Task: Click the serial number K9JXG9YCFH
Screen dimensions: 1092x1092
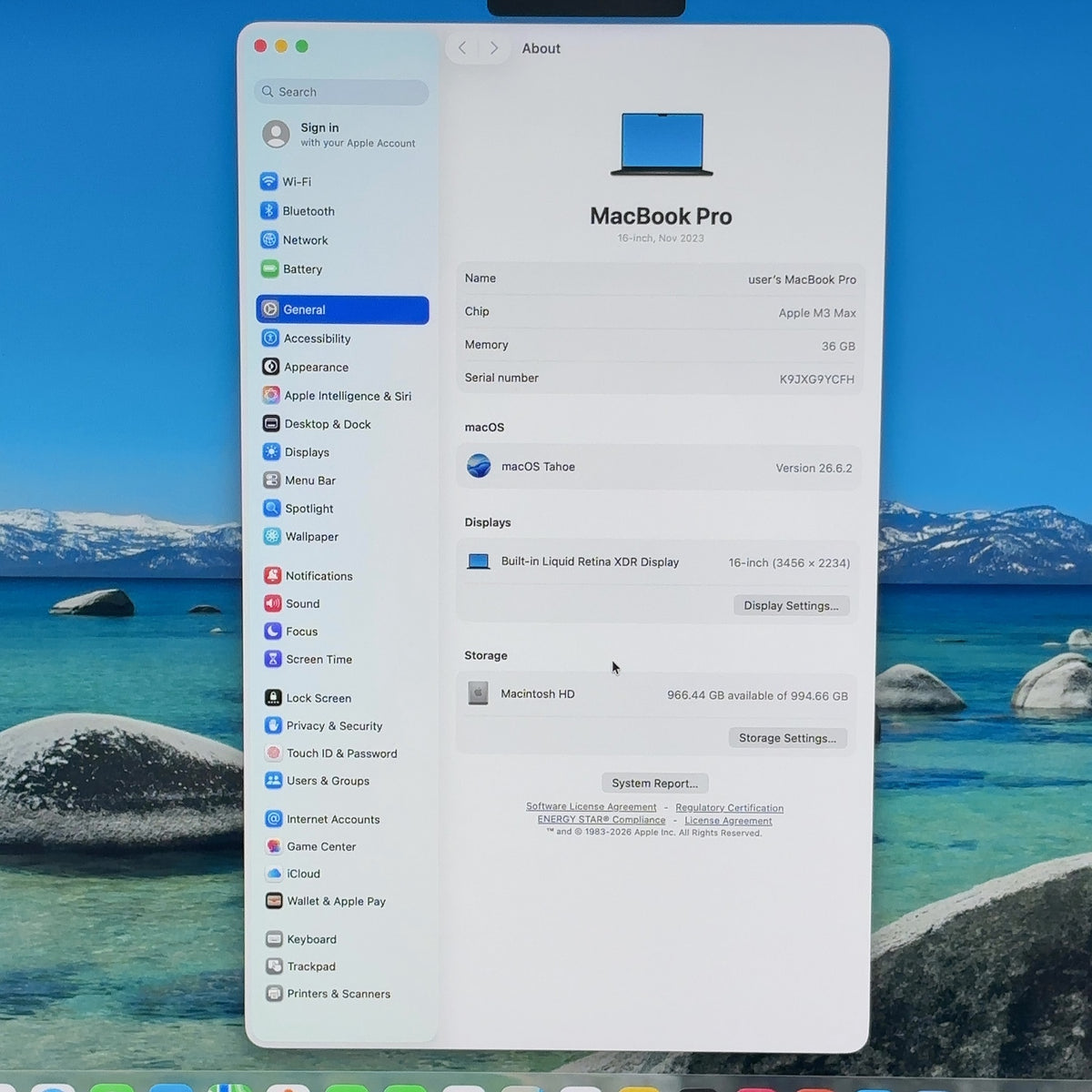Action: click(816, 379)
